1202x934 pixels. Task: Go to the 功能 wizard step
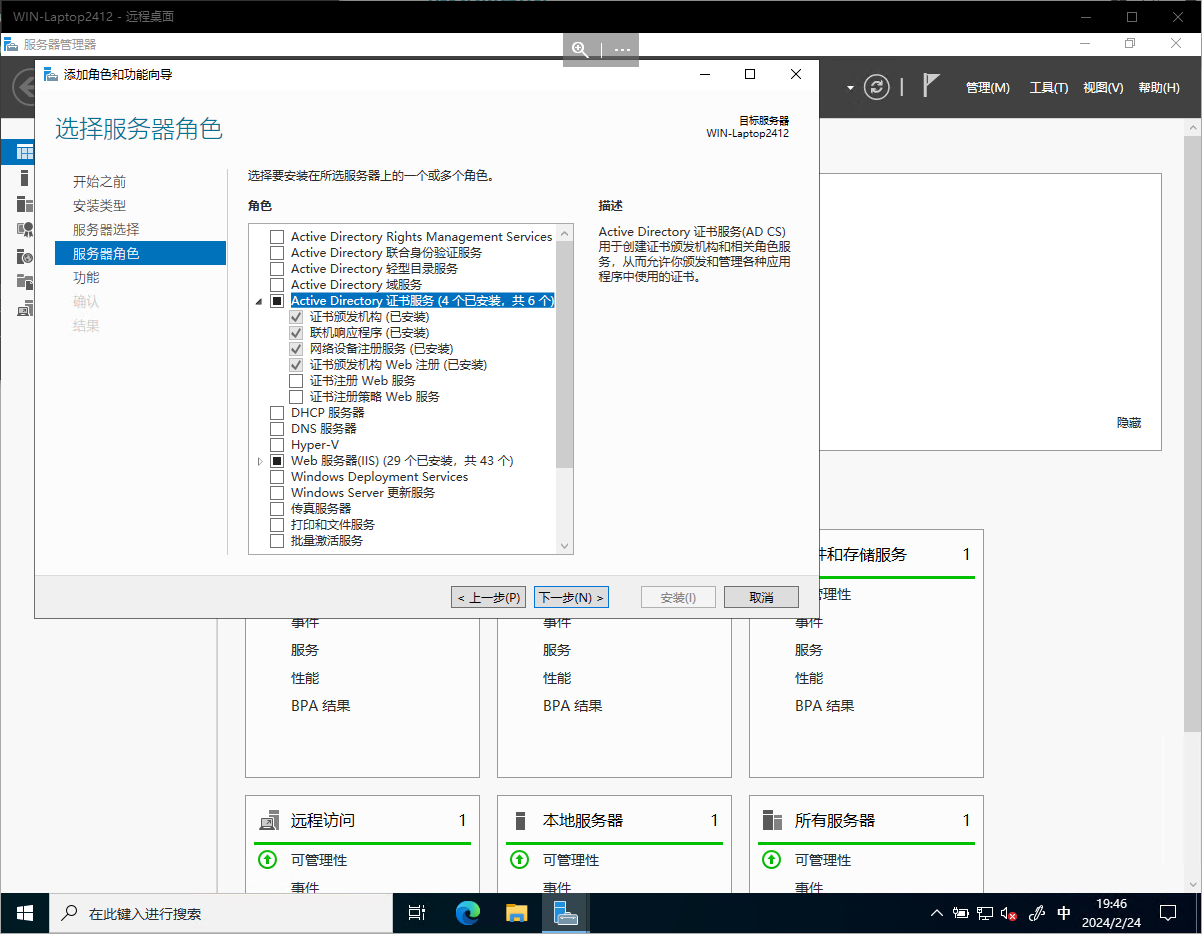[86, 278]
